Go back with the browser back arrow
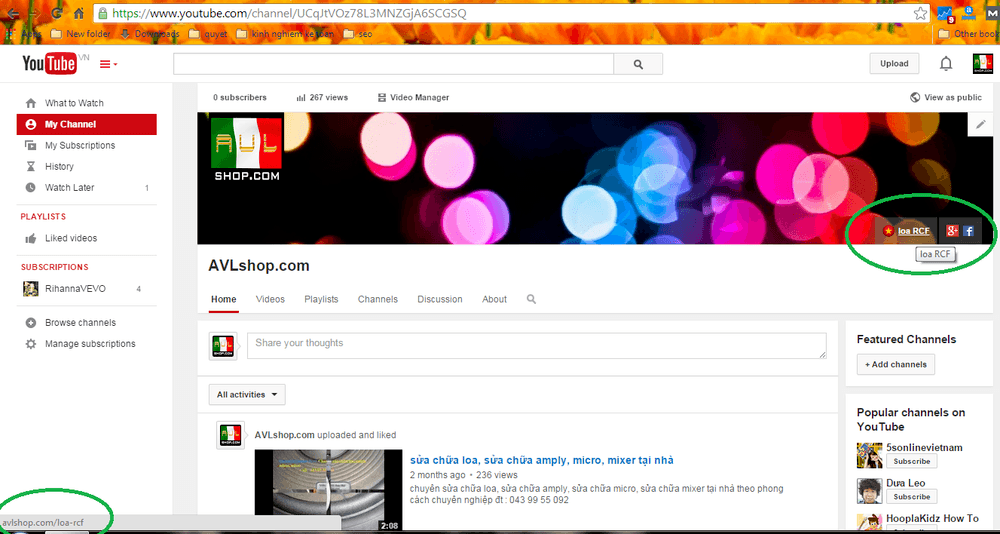The image size is (1000, 534). coord(12,13)
